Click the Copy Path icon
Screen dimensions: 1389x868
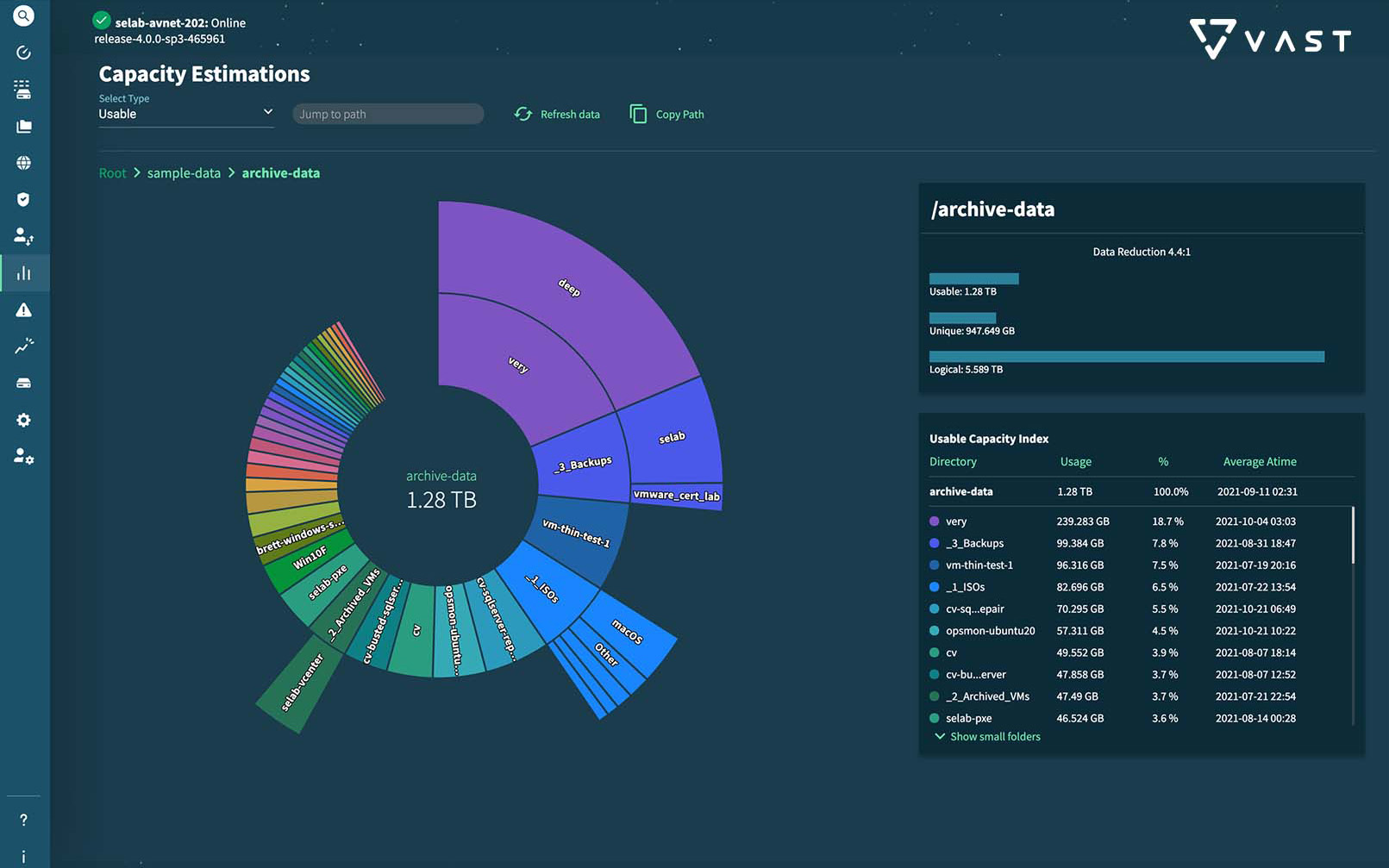pos(638,114)
